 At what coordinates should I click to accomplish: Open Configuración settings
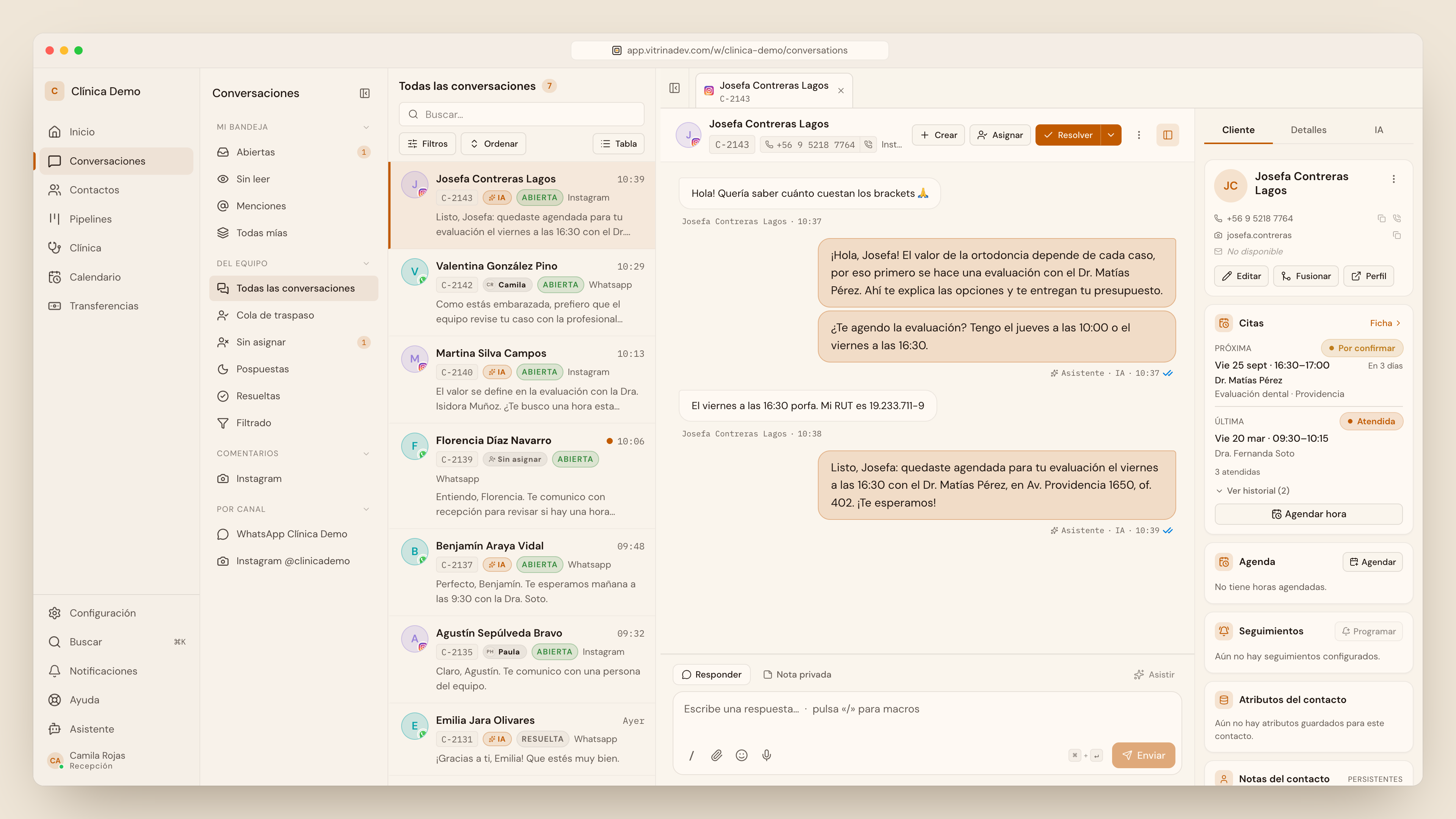[x=116, y=613]
